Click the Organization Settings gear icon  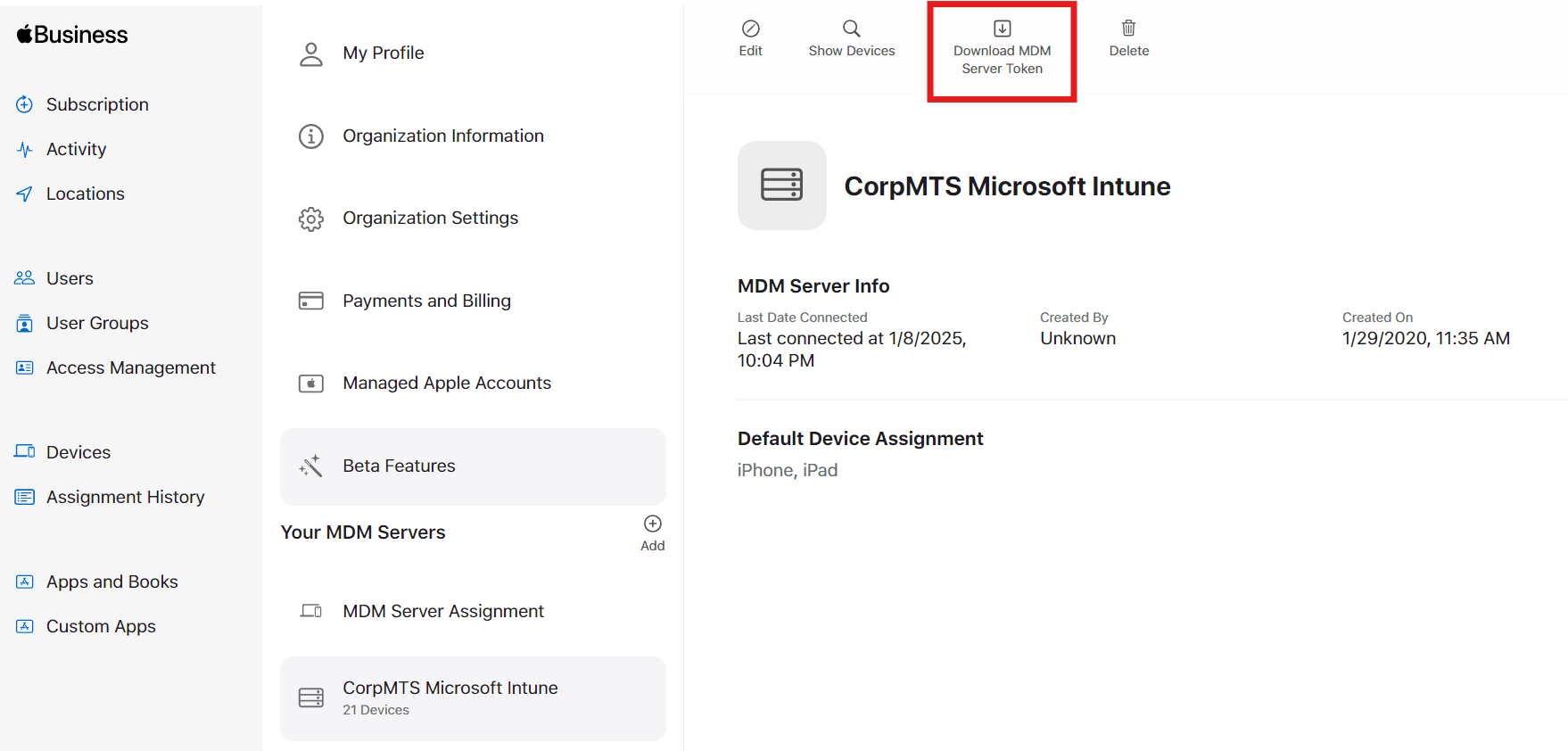pos(311,219)
